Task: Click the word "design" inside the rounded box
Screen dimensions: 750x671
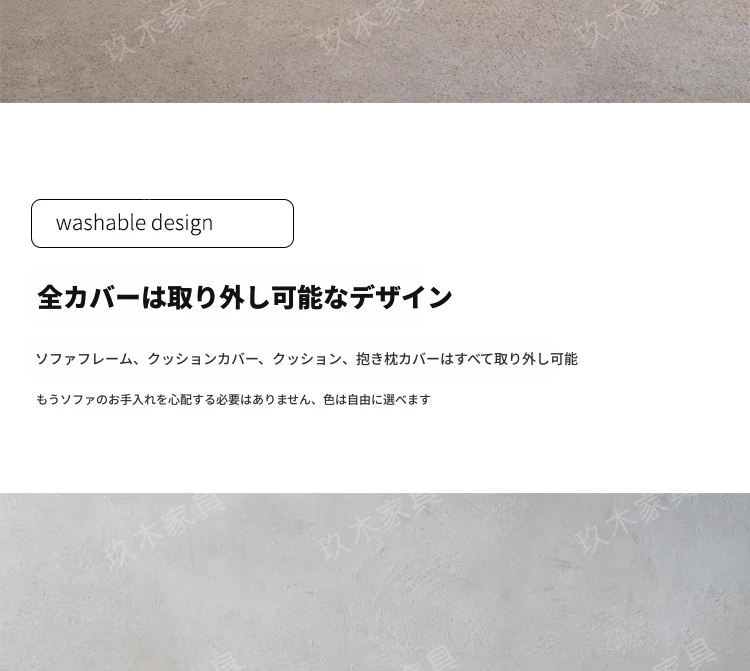Action: (x=182, y=223)
